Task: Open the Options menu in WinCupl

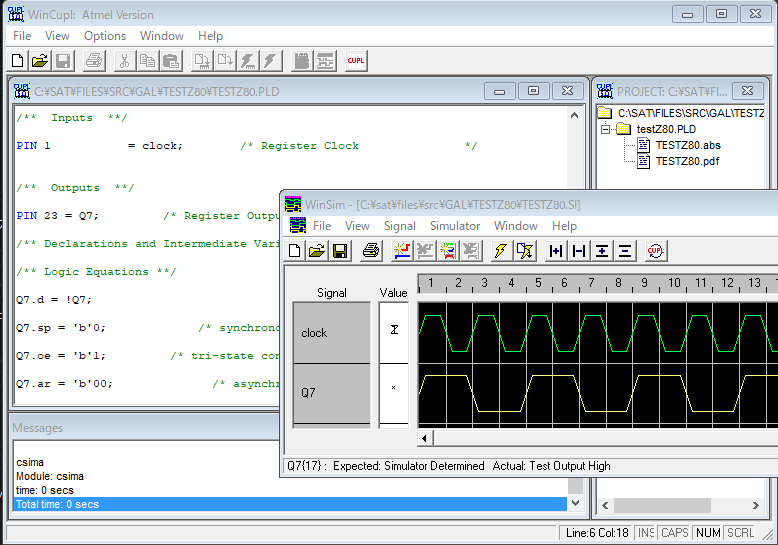Action: (105, 36)
